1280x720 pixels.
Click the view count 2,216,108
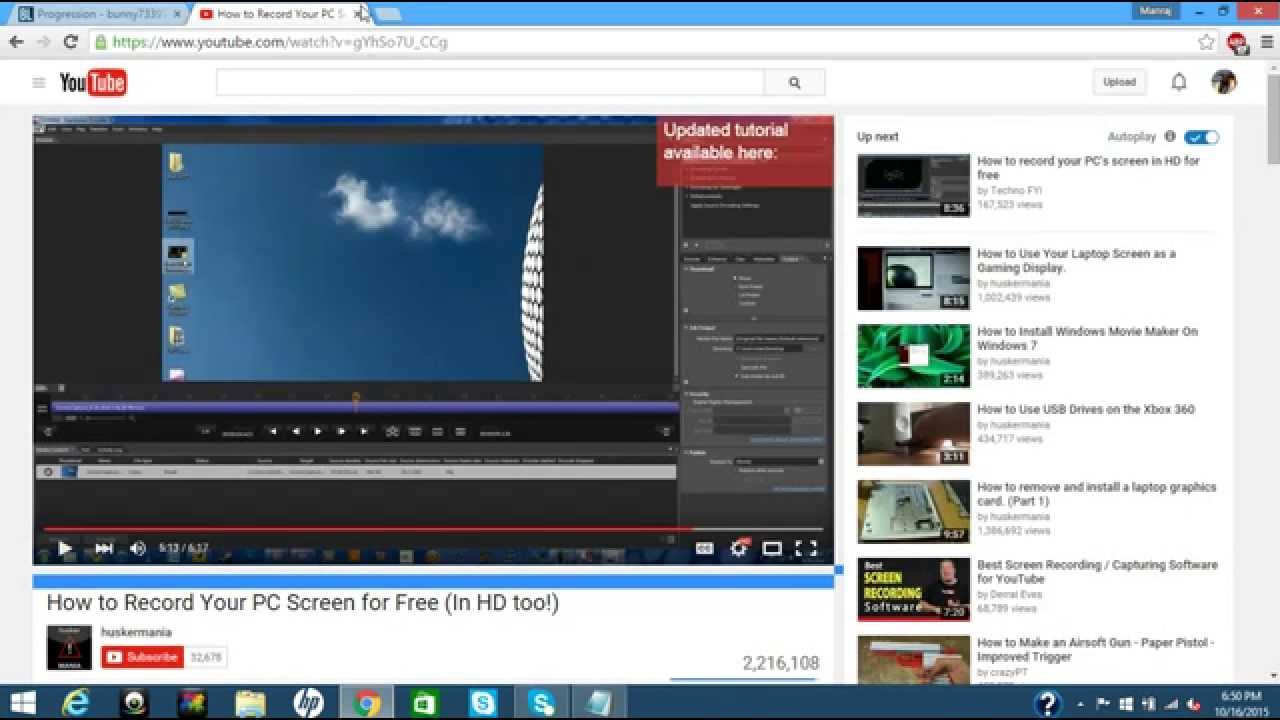(781, 663)
